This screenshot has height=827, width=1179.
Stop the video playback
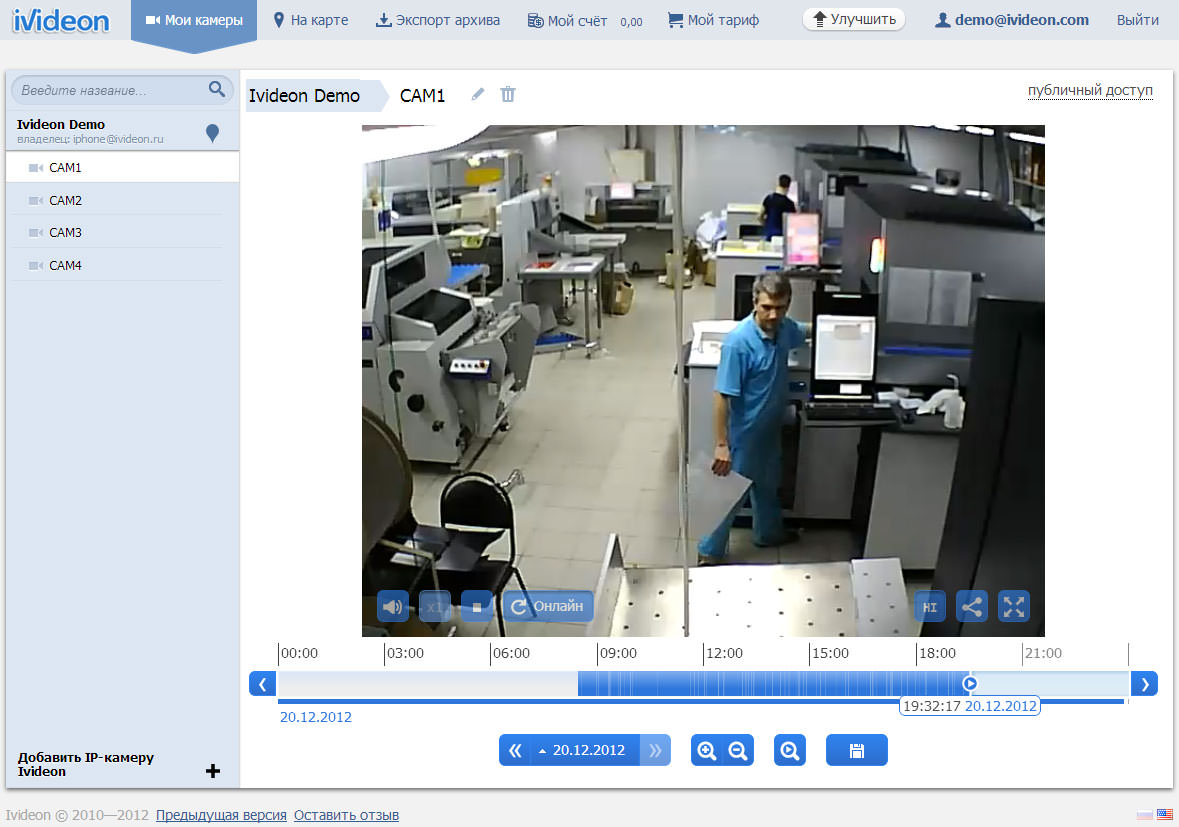point(477,606)
